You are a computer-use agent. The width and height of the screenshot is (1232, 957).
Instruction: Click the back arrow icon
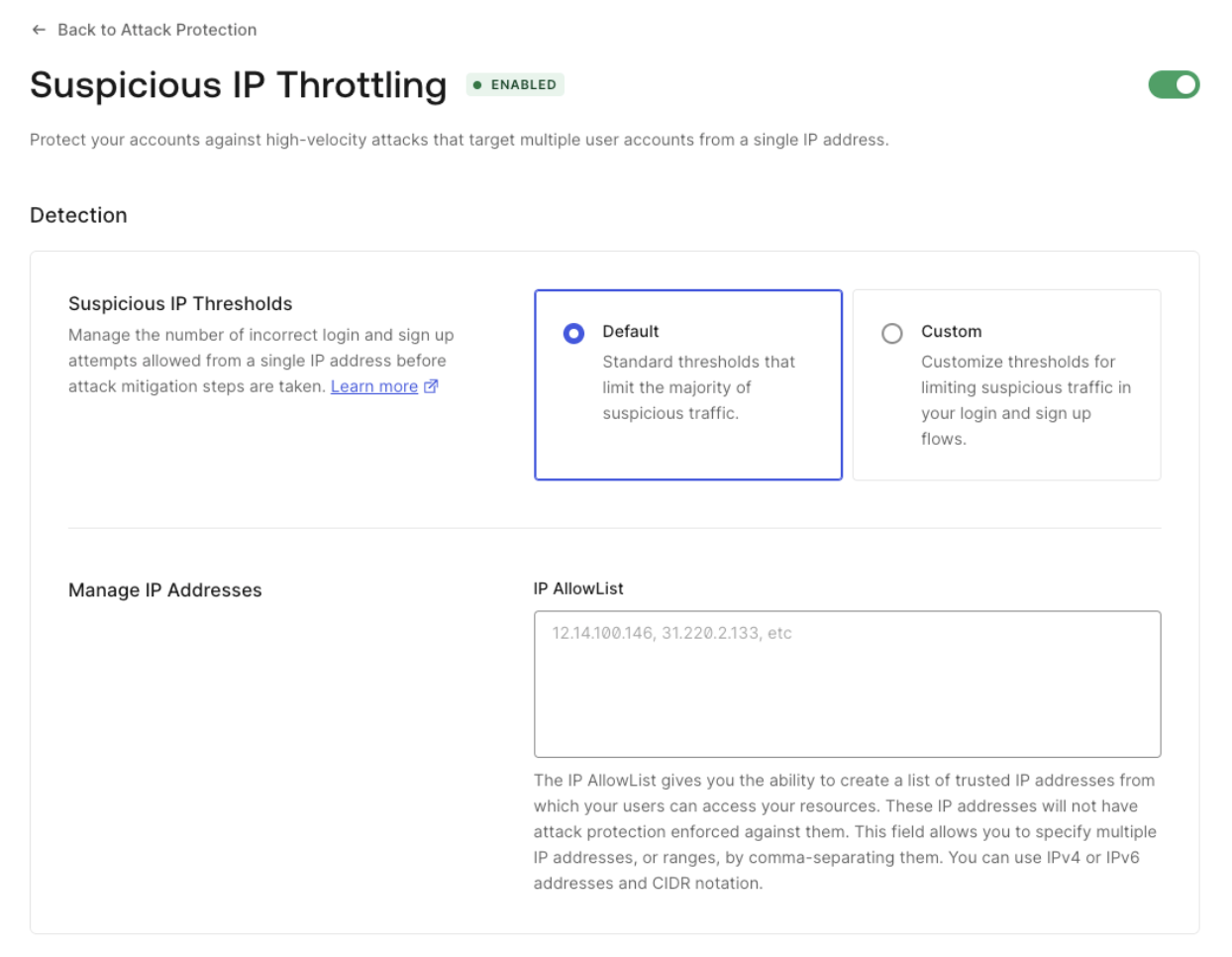click(x=39, y=30)
